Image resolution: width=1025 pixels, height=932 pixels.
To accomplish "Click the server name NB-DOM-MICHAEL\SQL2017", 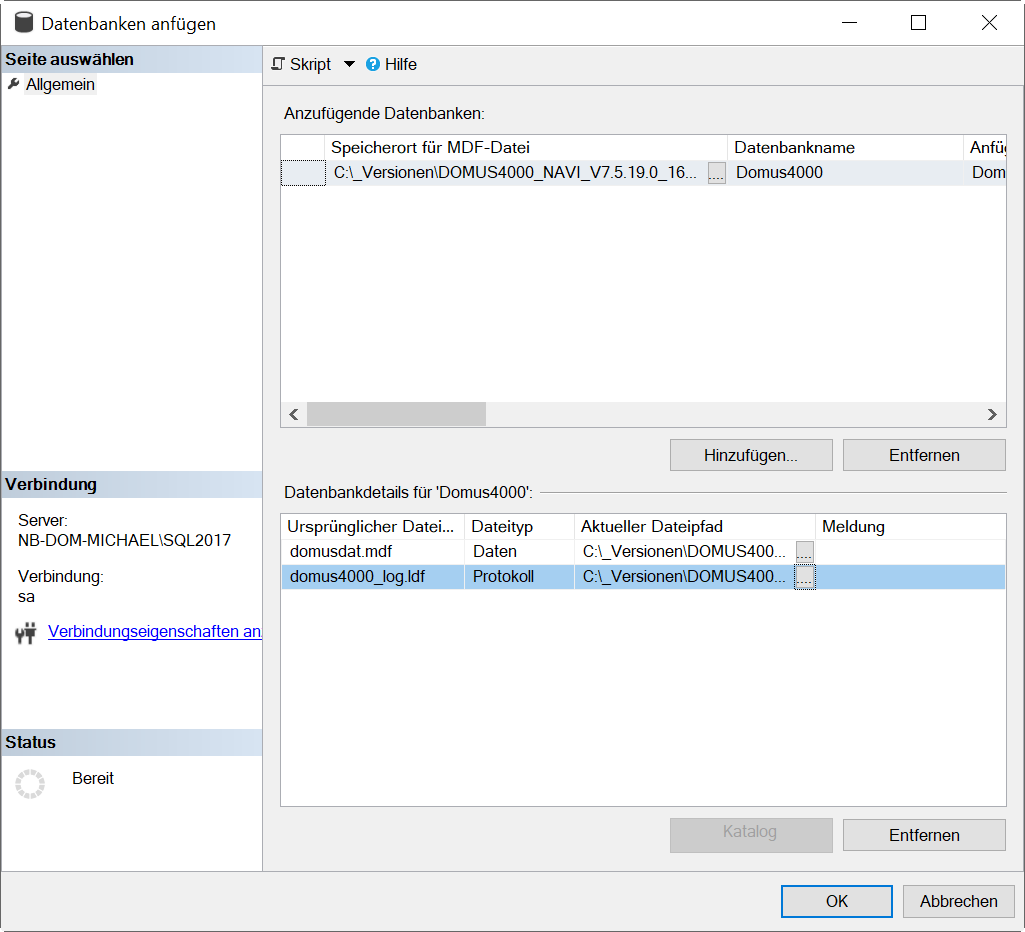I will tap(124, 541).
